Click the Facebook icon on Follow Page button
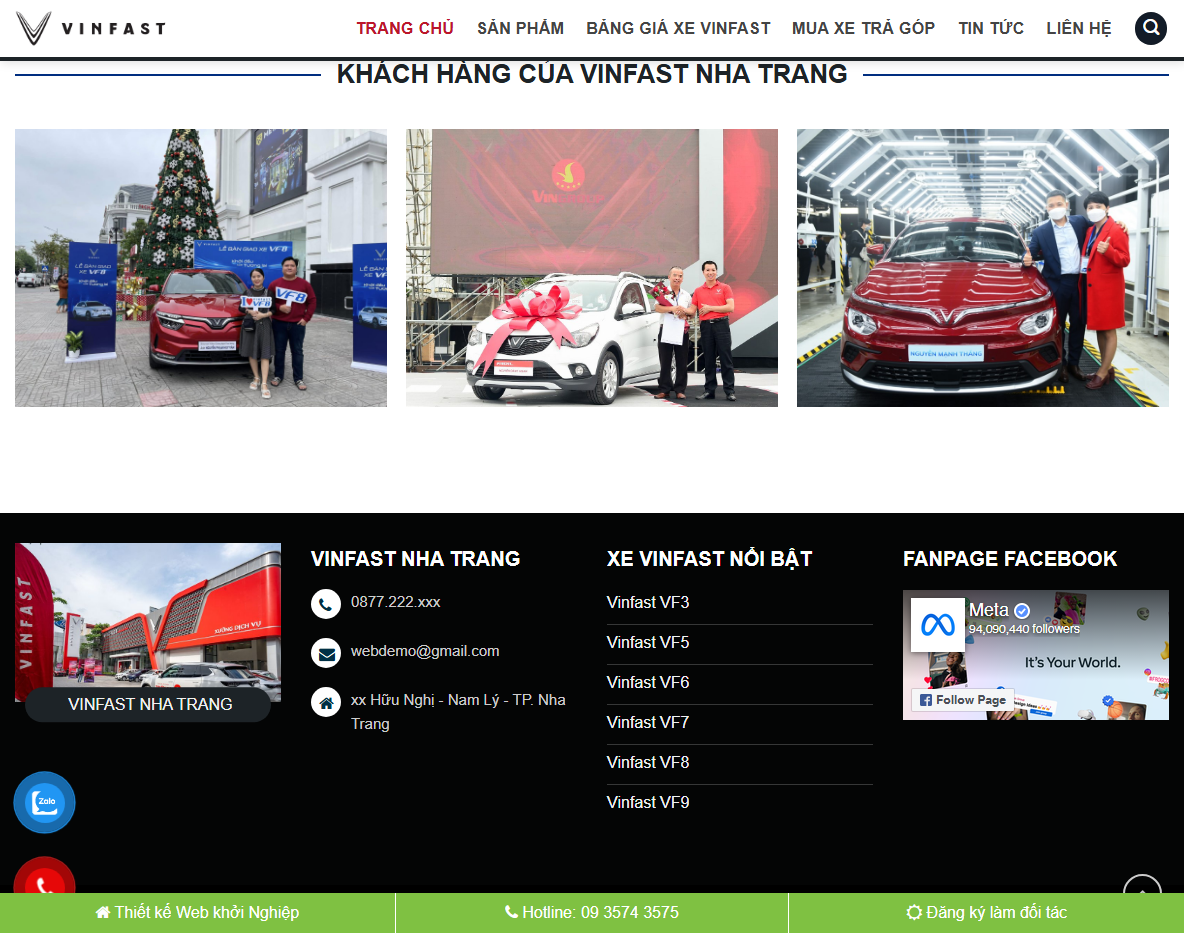Image resolution: width=1184 pixels, height=933 pixels. pyautogui.click(x=927, y=699)
